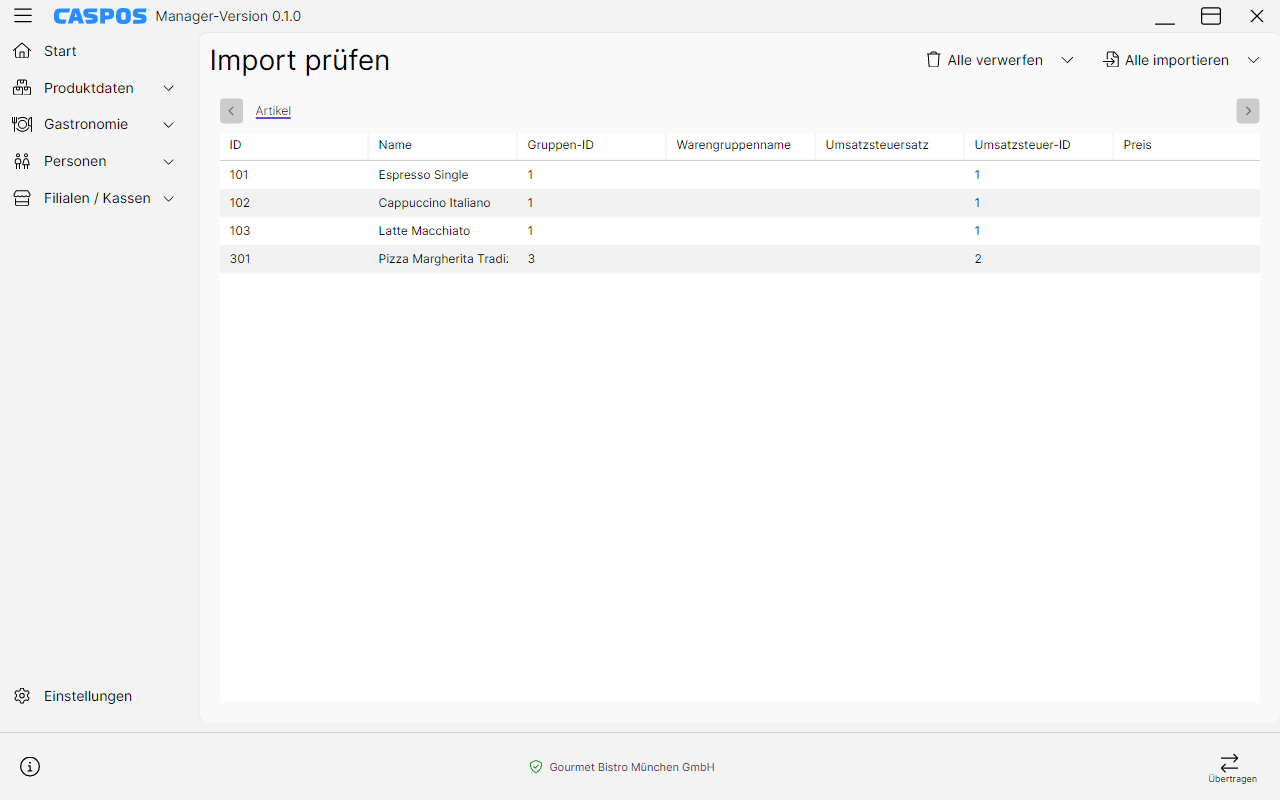Click the Gastronomie plate and cutlery icon
The width and height of the screenshot is (1280, 800).
[22, 125]
